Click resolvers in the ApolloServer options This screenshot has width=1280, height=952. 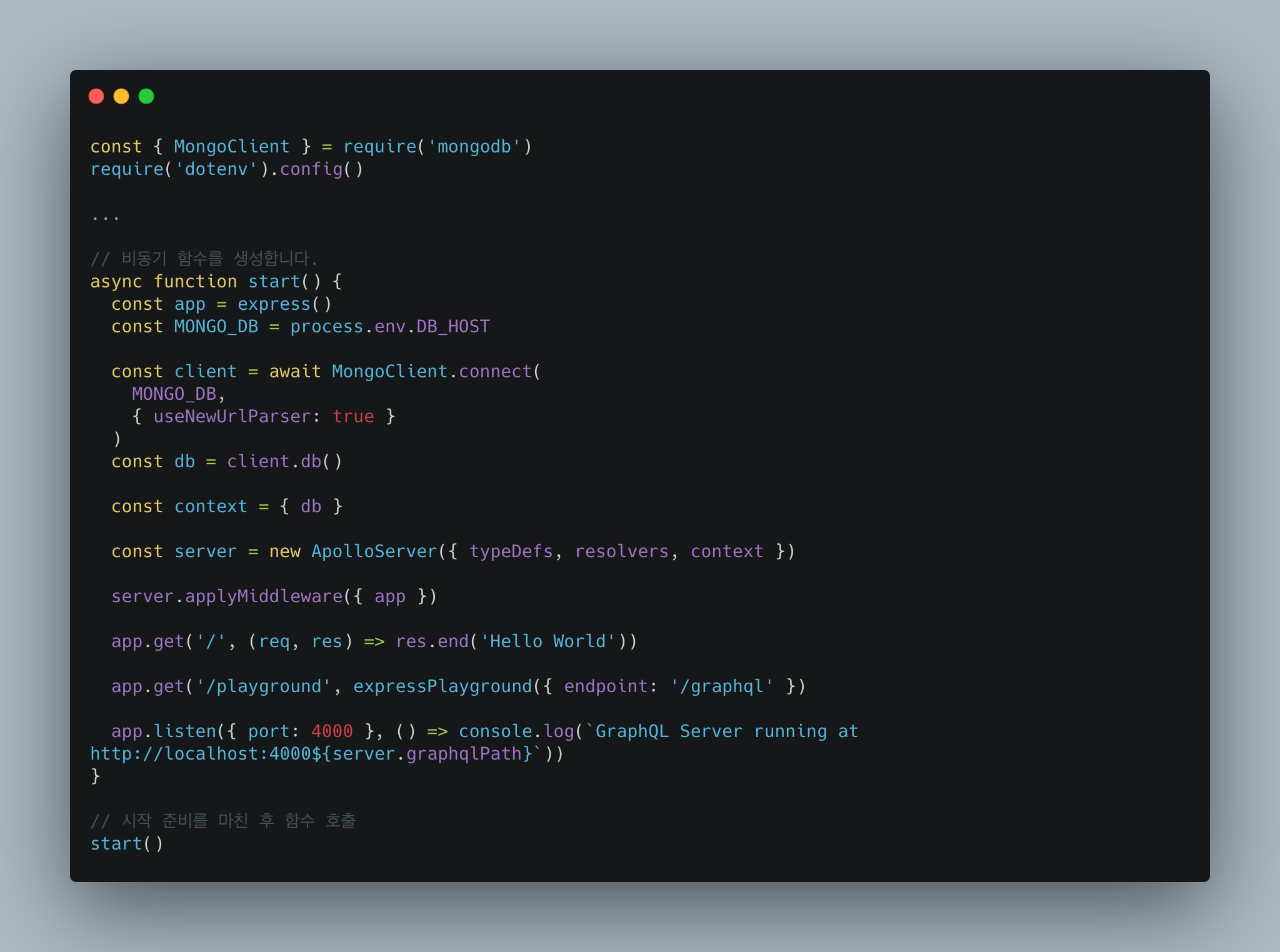622,552
